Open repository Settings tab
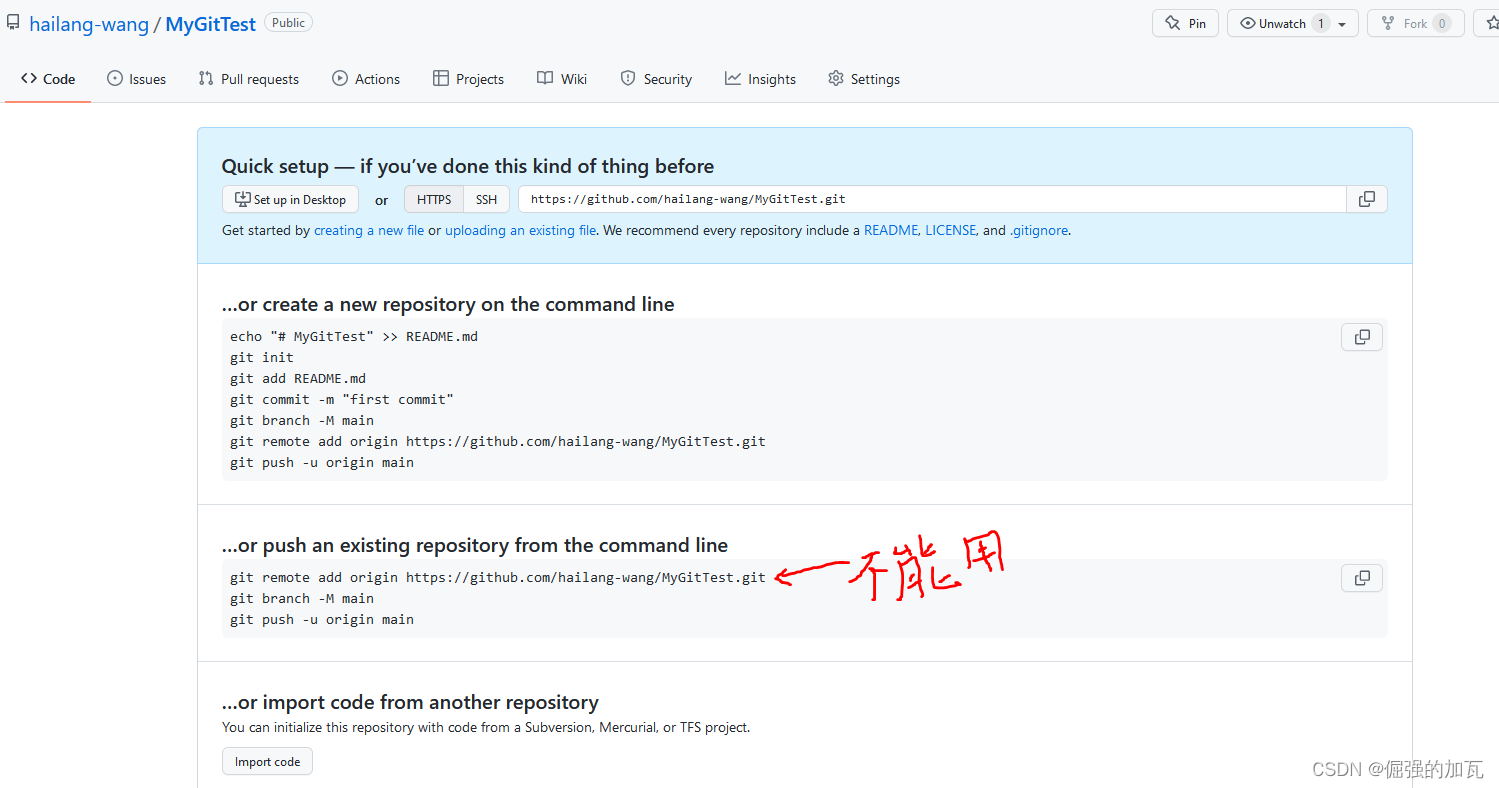Viewport: 1499px width, 788px height. click(x=864, y=79)
